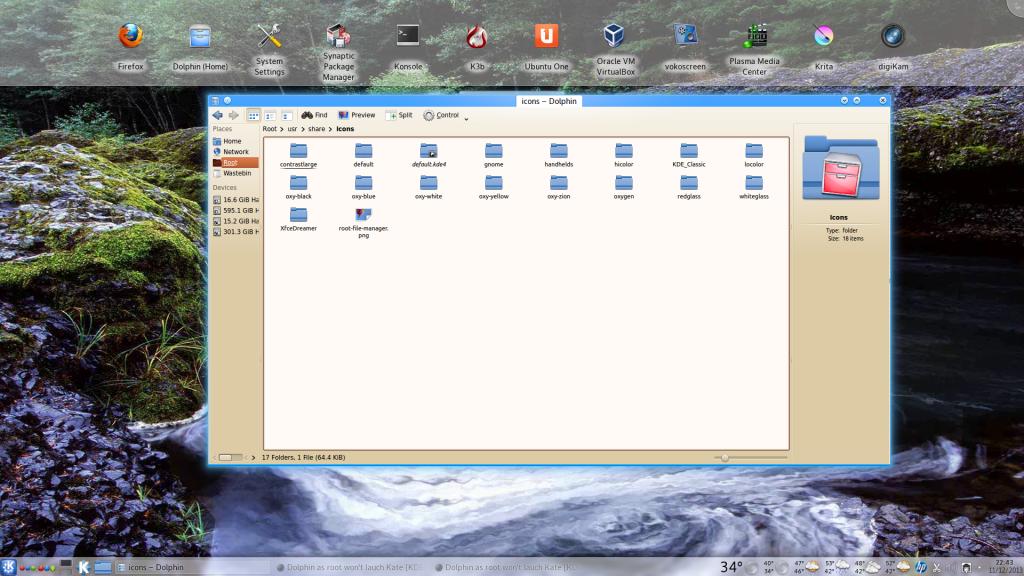The height and width of the screenshot is (576, 1024).
Task: Select the 595.1 GiB device
Action: click(x=240, y=210)
